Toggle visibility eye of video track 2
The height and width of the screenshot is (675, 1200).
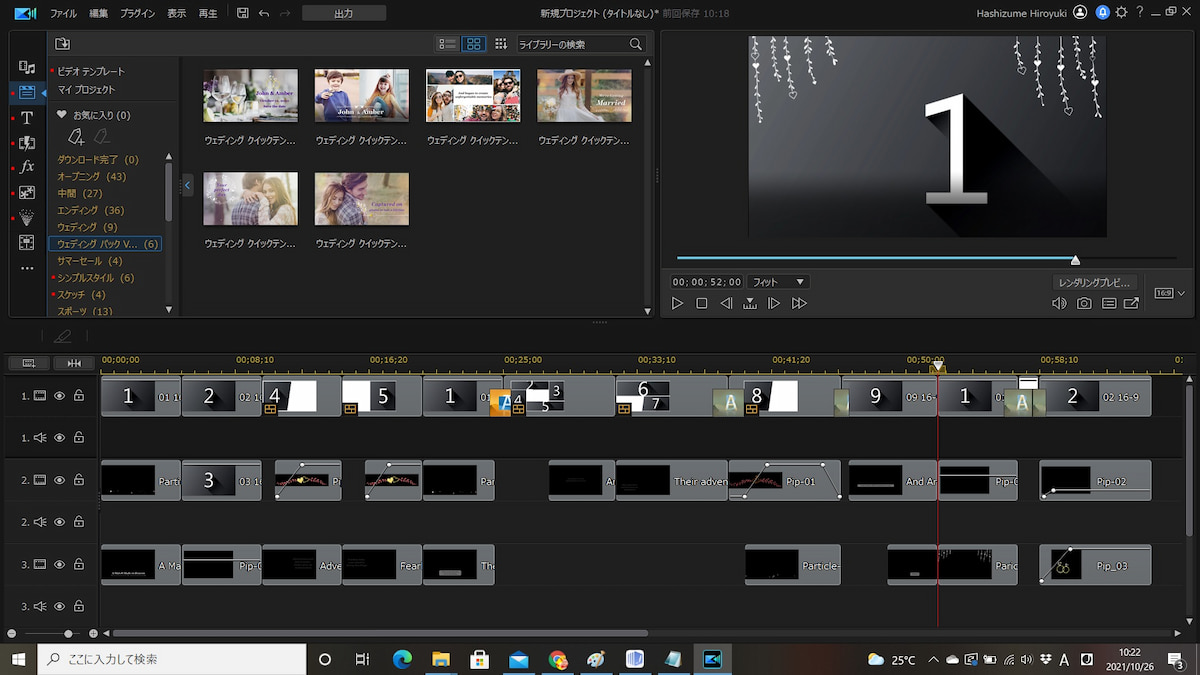point(59,480)
